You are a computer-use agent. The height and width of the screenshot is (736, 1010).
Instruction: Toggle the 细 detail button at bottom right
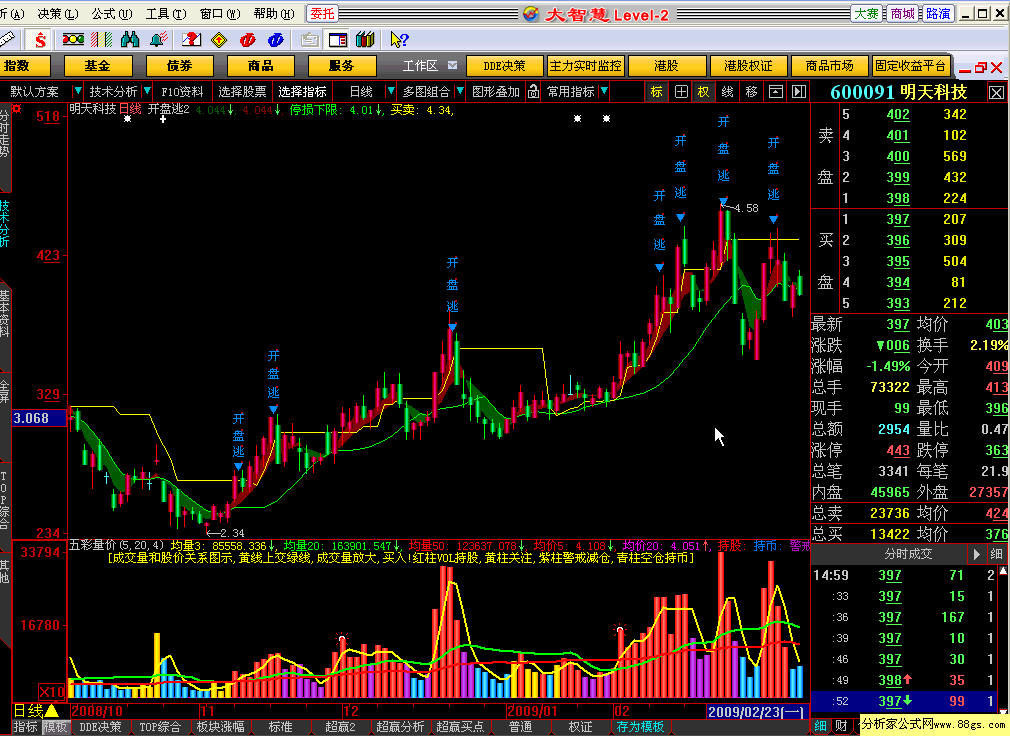tap(820, 726)
